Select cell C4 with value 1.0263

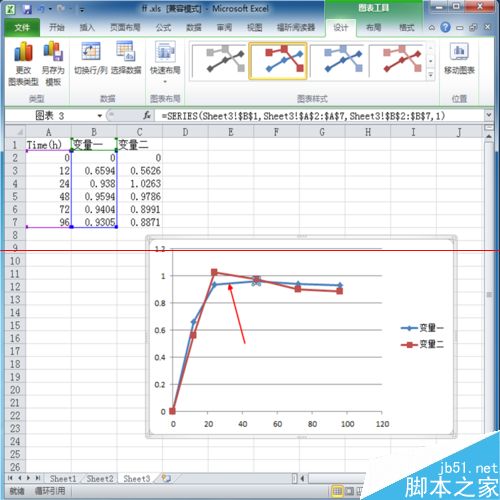140,184
